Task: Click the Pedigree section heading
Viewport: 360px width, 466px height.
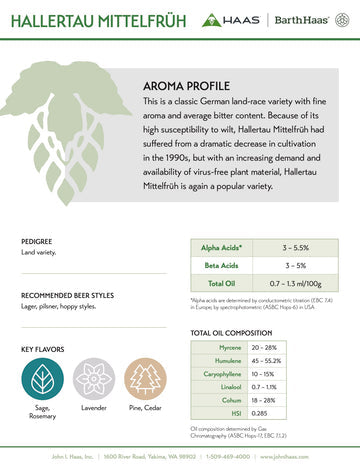Action: tap(37, 242)
